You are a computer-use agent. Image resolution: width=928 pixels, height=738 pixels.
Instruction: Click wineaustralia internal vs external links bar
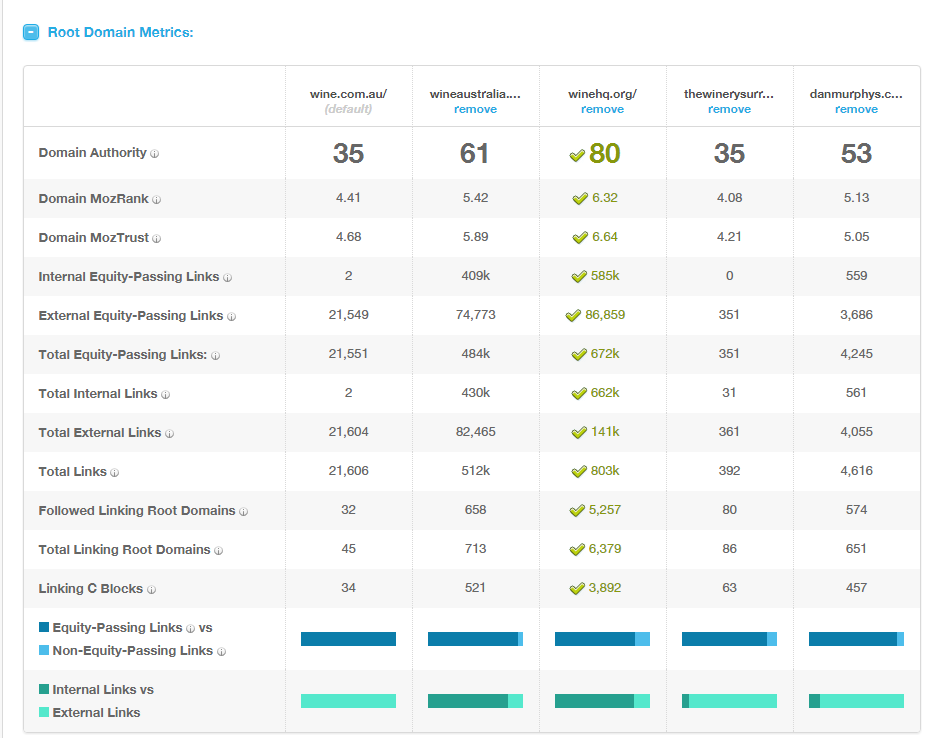475,701
